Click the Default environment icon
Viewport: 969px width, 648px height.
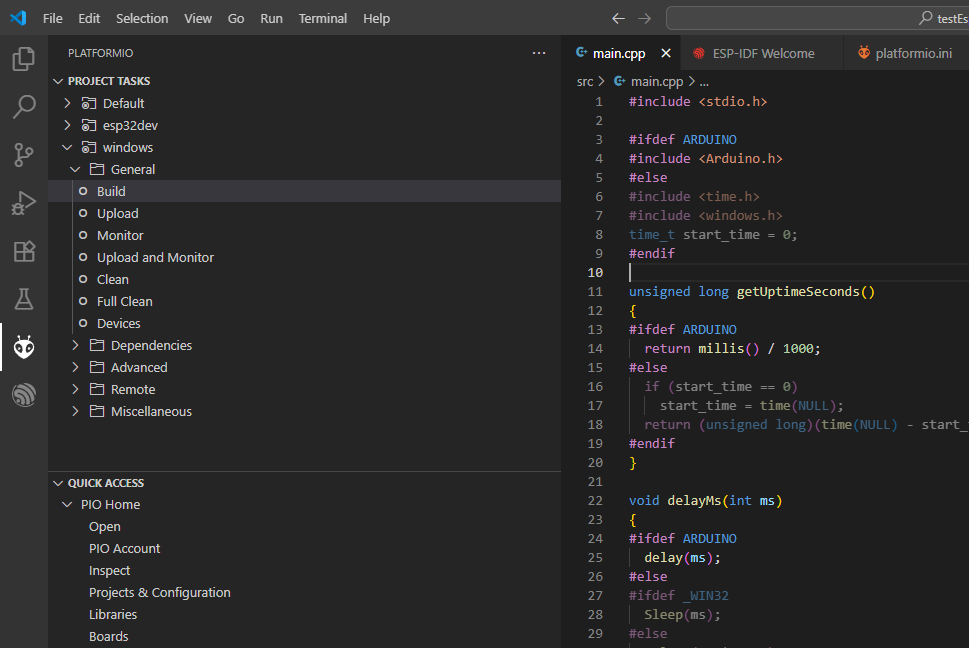89,103
